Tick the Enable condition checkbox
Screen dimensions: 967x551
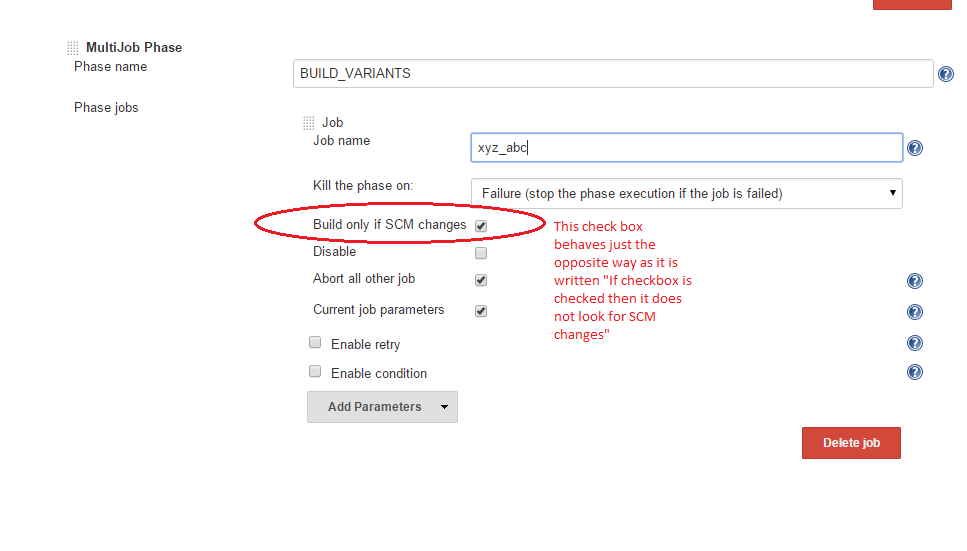[315, 372]
